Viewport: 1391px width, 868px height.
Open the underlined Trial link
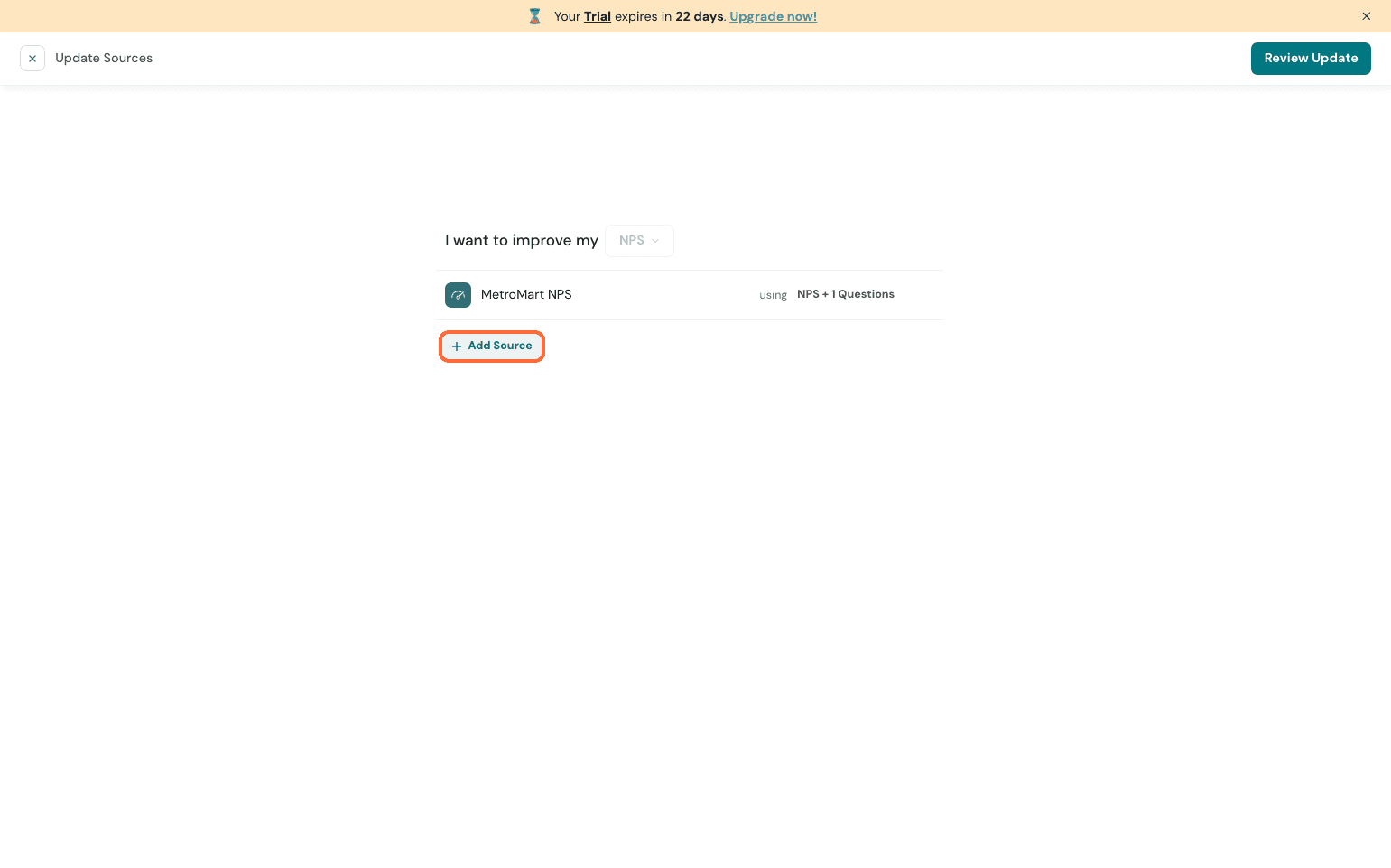[x=597, y=16]
